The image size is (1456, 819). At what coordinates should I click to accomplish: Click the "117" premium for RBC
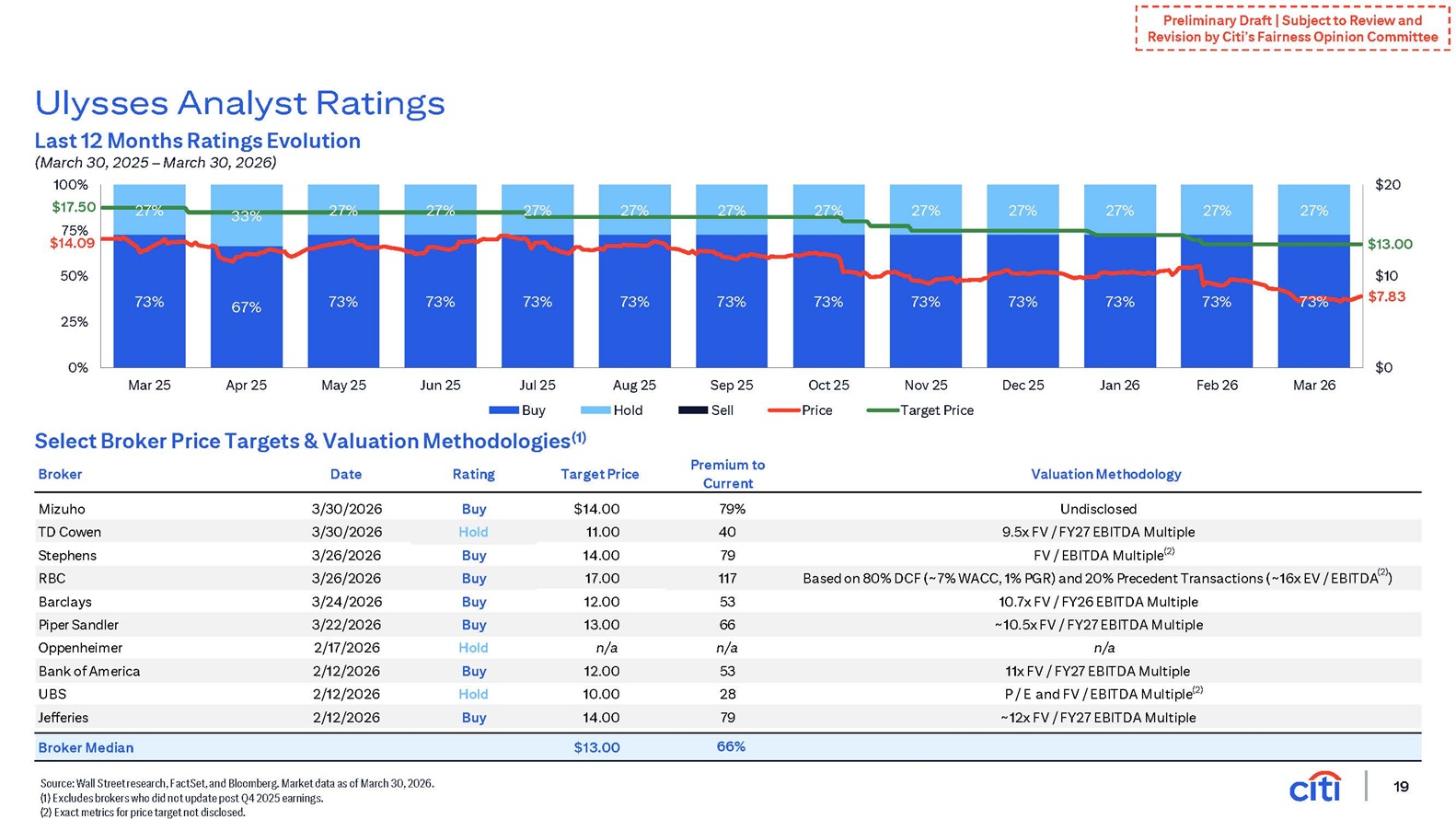(727, 578)
